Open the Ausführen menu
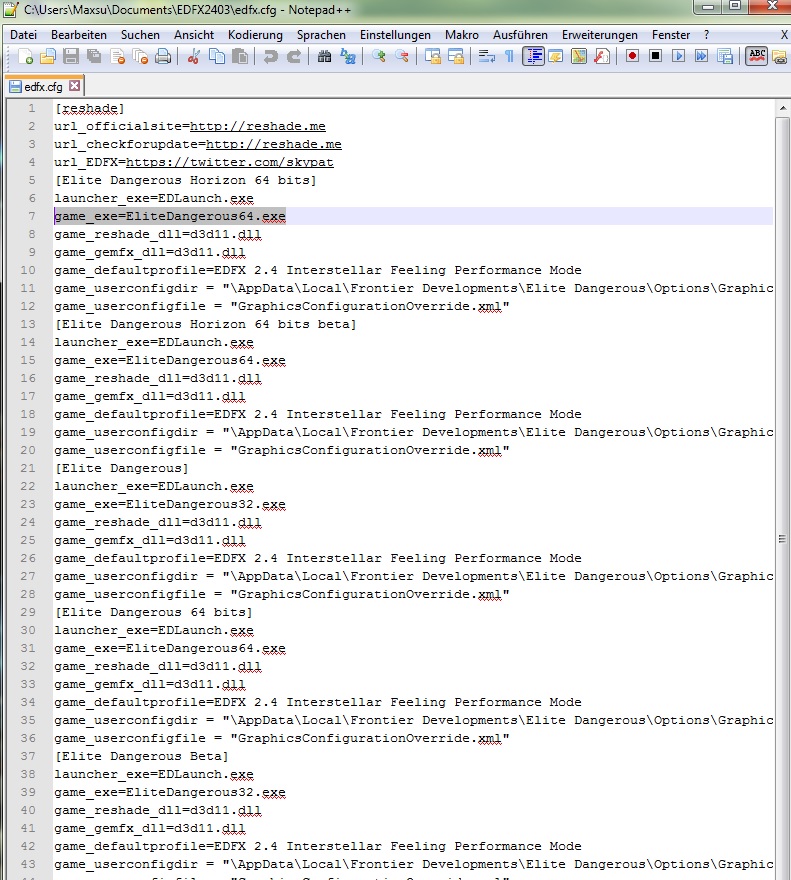This screenshot has height=880, width=791. point(520,35)
